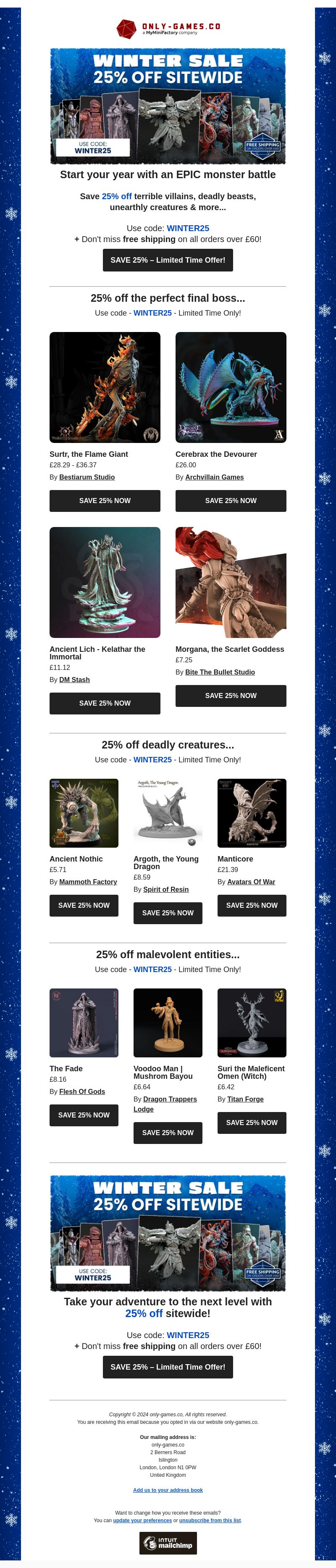Open Morgana, the Scarlet Goddess image
Screen dimensions: 336x1568
click(x=231, y=582)
